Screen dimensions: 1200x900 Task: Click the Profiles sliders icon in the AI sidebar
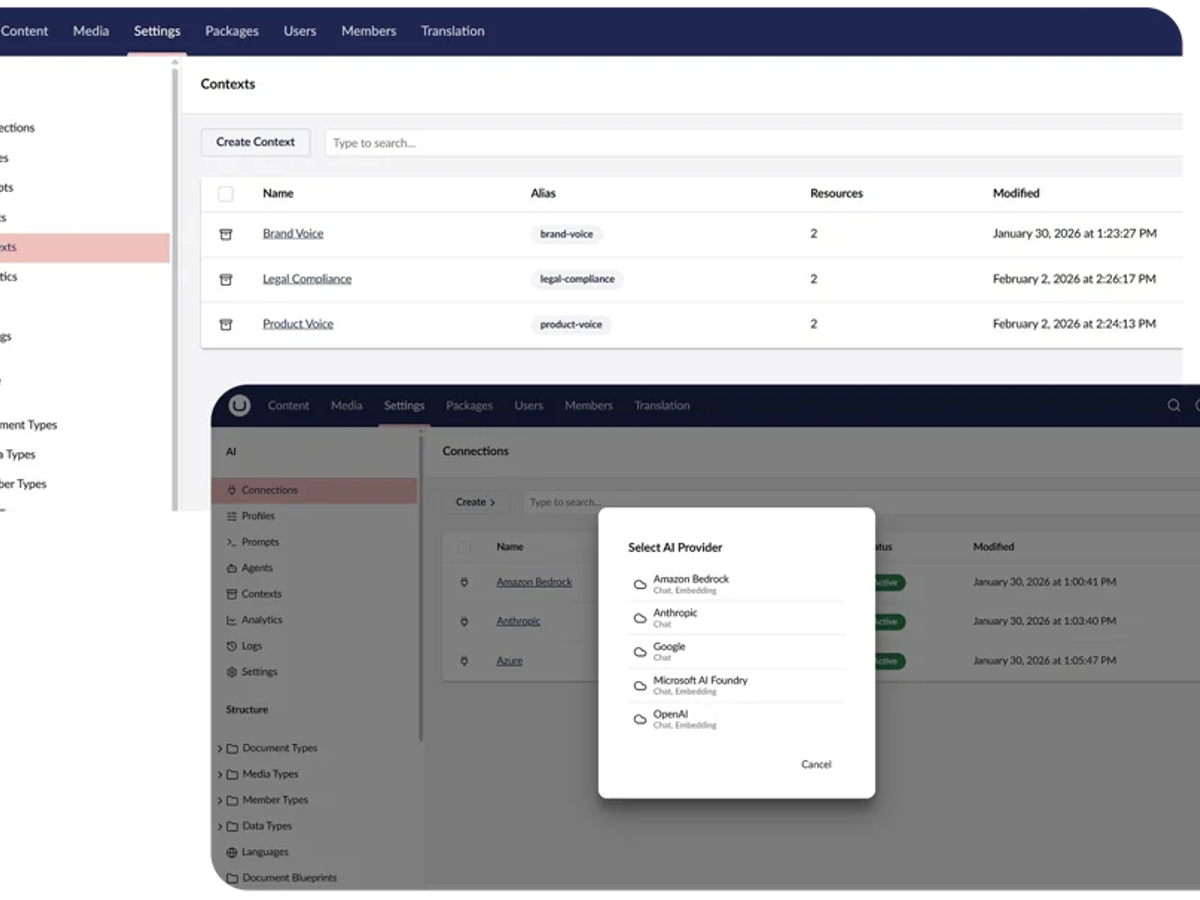coord(232,516)
